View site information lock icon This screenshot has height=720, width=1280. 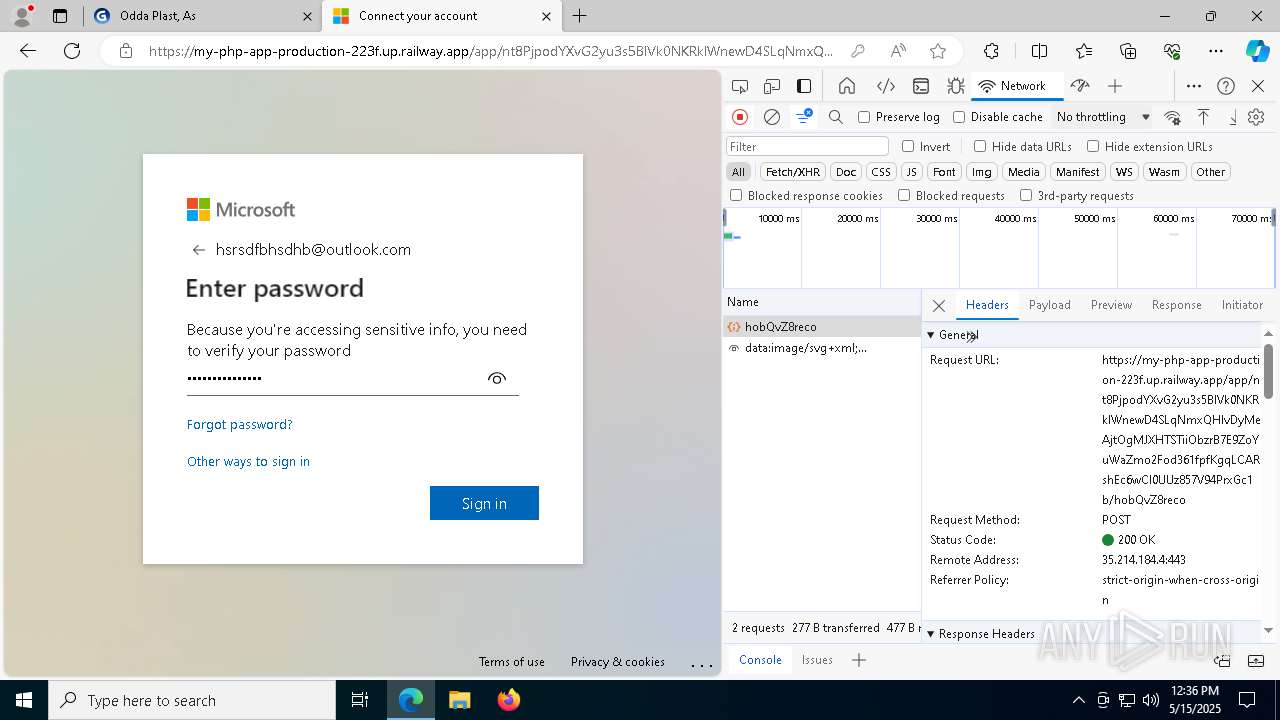pos(125,51)
